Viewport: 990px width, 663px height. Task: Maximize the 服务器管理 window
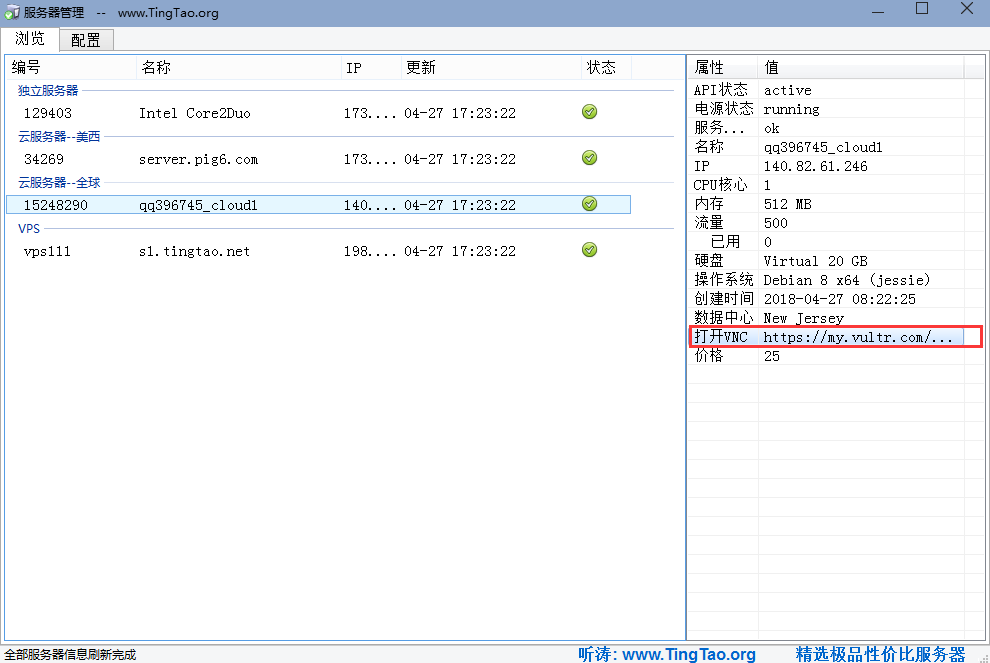pos(922,9)
